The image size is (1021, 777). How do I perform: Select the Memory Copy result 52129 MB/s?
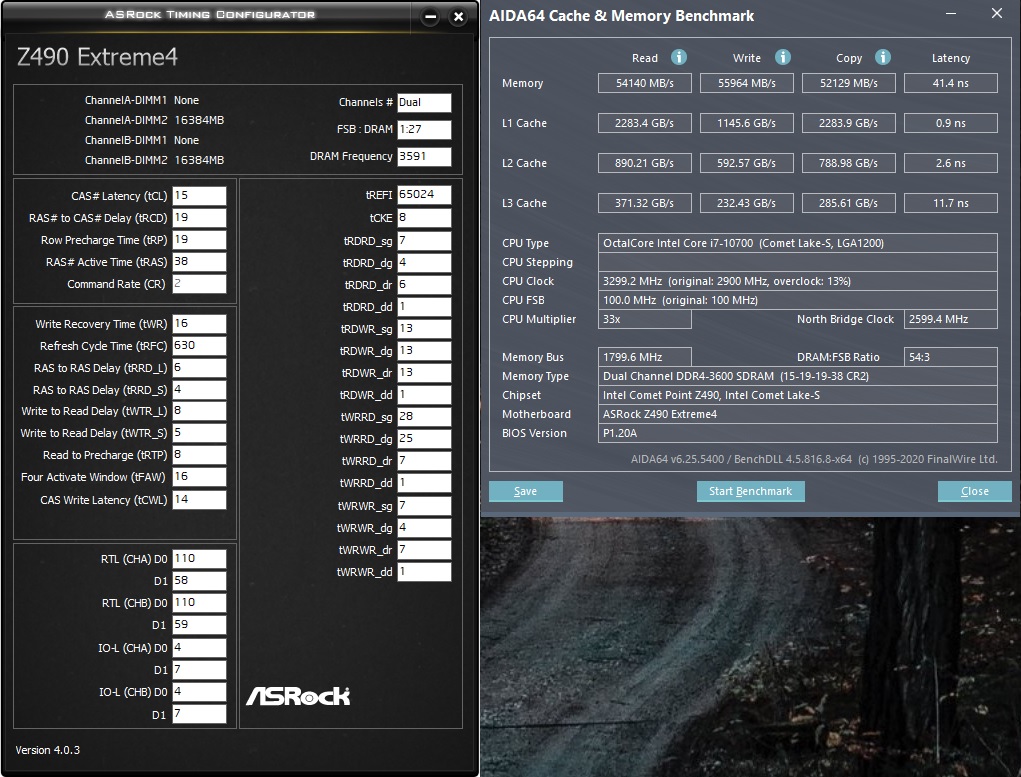(848, 83)
